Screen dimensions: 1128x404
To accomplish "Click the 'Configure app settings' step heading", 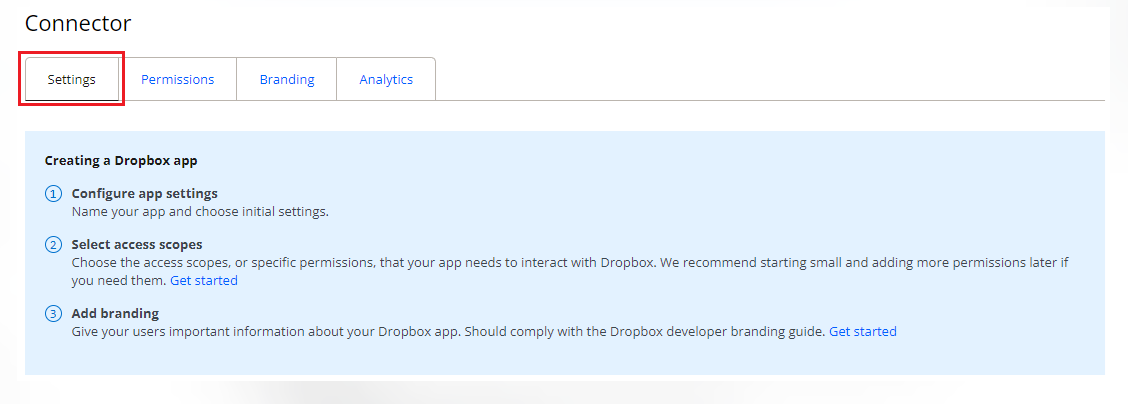I will click(144, 194).
